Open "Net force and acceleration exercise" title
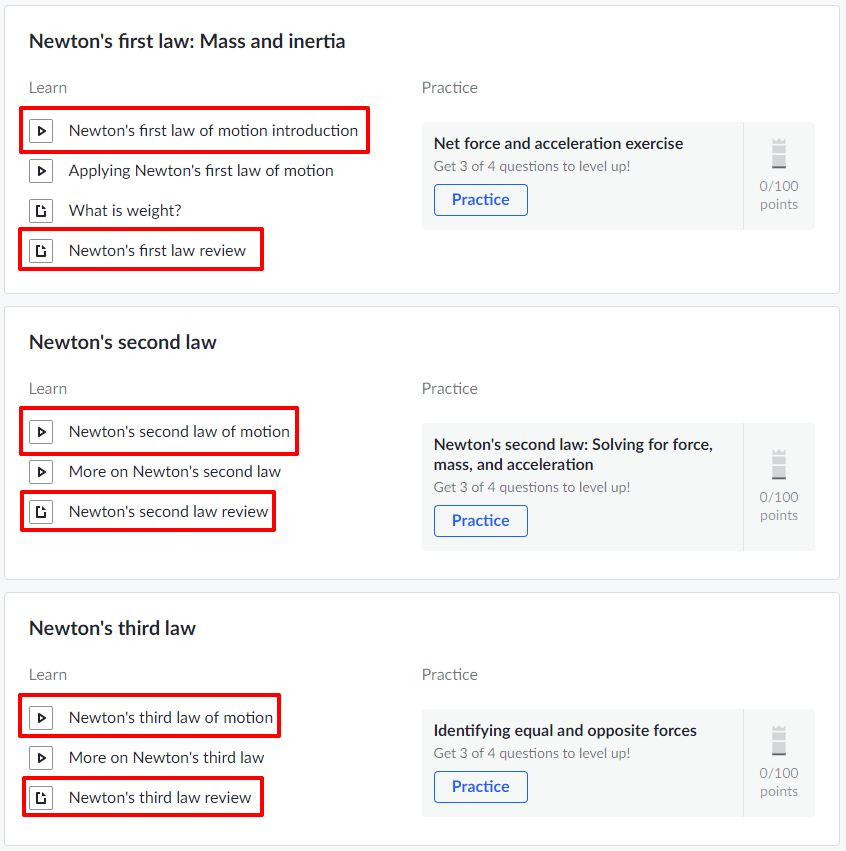Image resolution: width=846 pixels, height=851 pixels. tap(557, 143)
